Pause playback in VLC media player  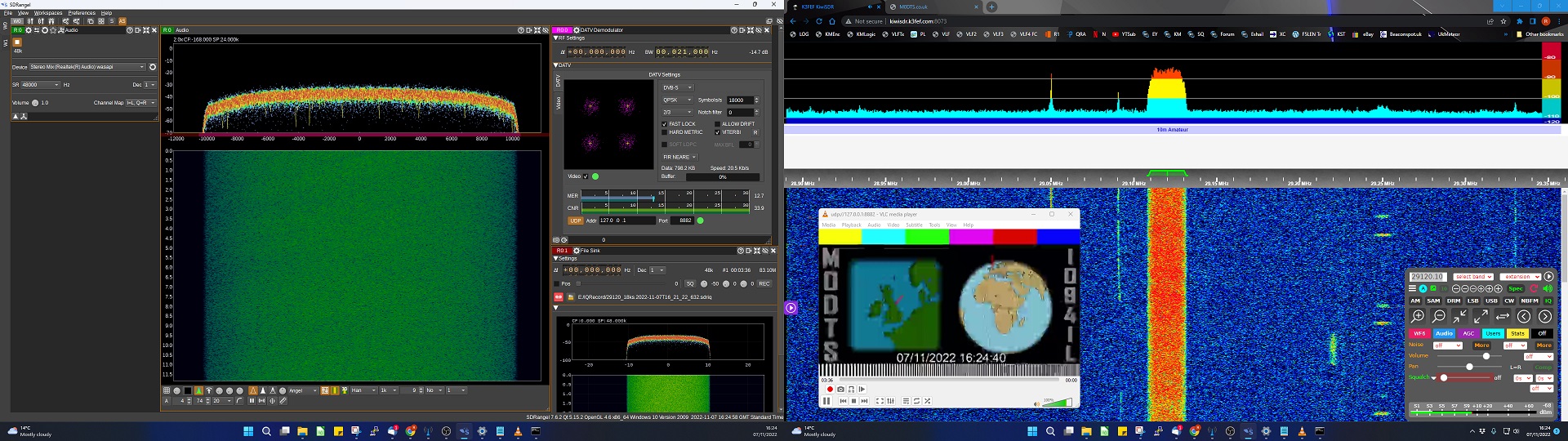pyautogui.click(x=826, y=401)
